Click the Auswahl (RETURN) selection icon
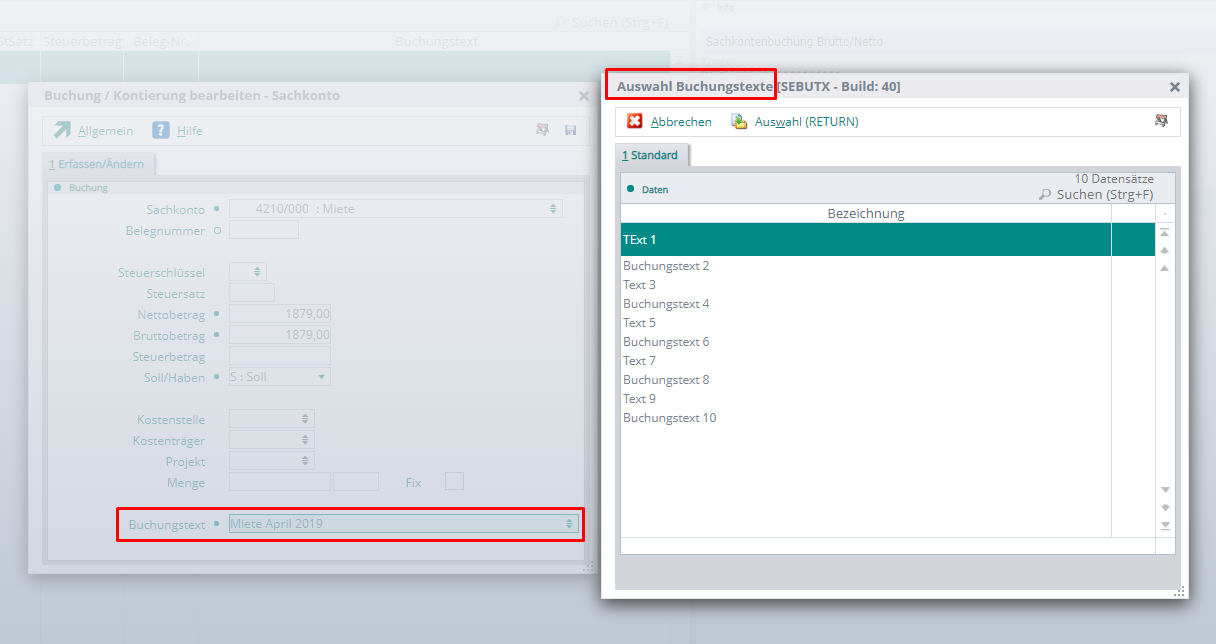This screenshot has width=1216, height=644. (x=739, y=121)
